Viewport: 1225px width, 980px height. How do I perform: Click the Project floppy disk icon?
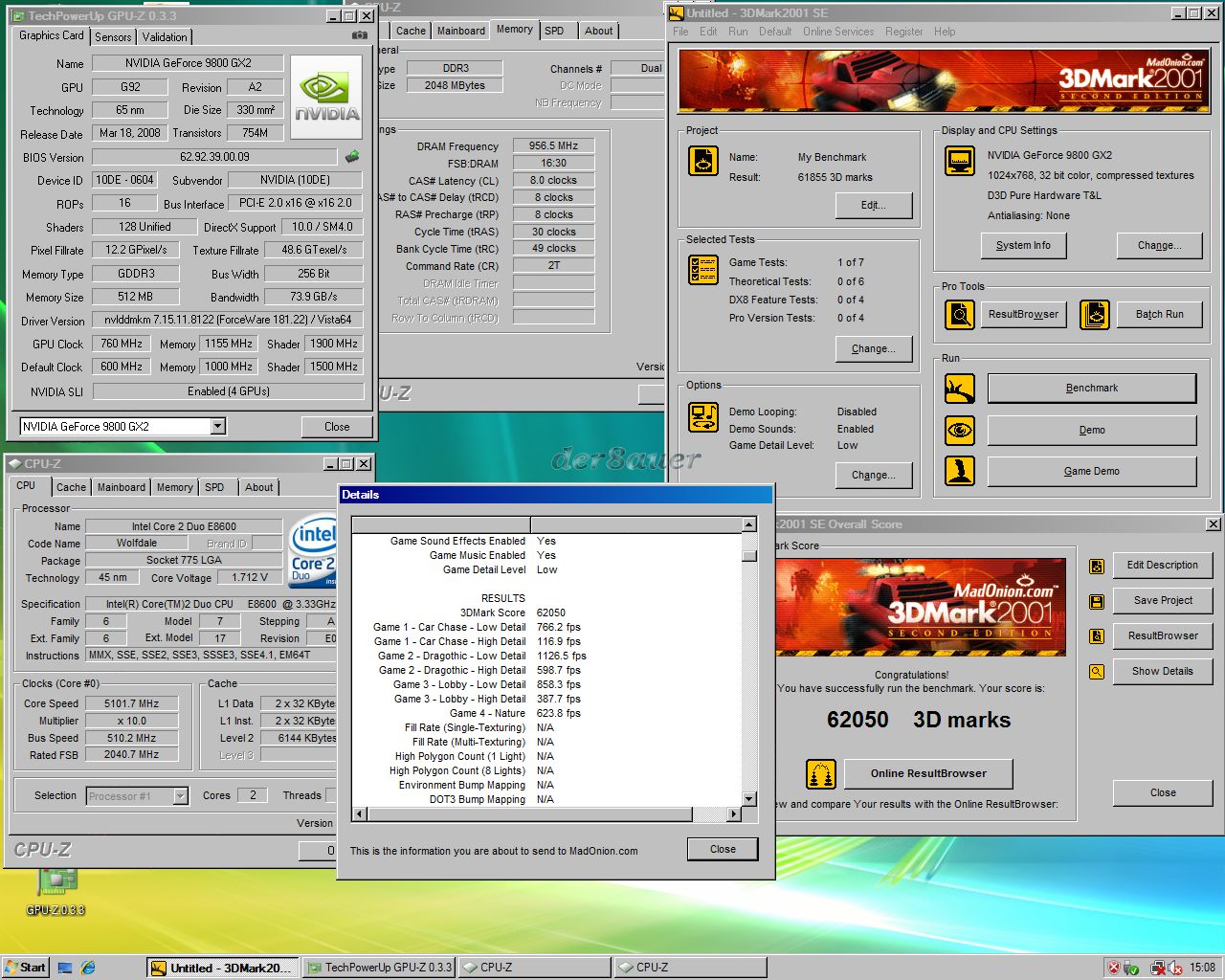click(703, 161)
